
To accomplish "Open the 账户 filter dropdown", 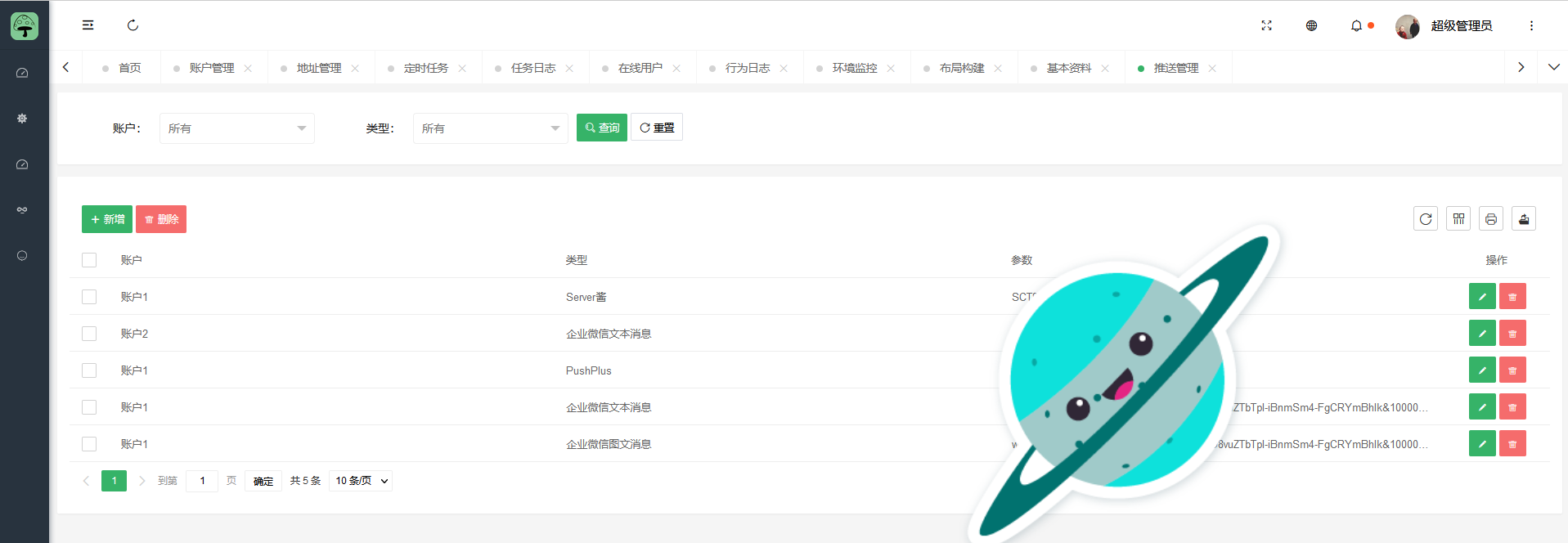I will click(x=237, y=128).
